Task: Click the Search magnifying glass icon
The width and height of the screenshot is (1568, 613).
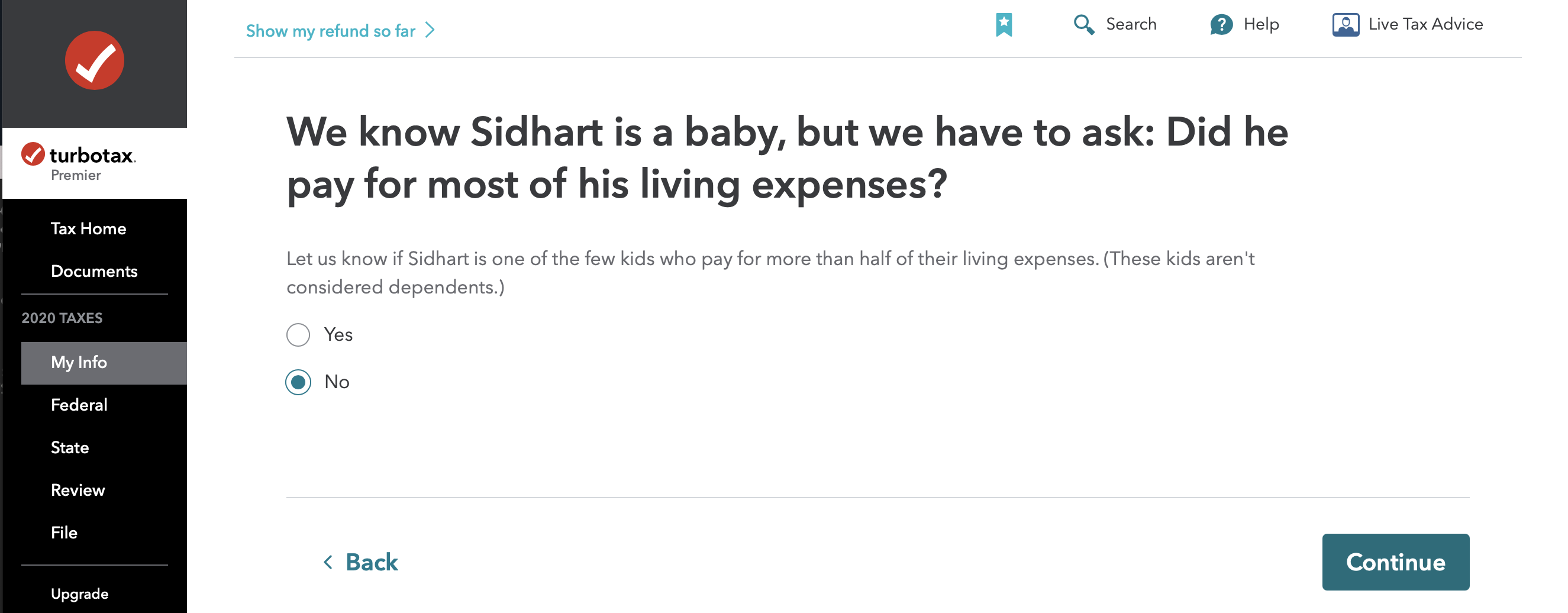Action: [x=1083, y=25]
